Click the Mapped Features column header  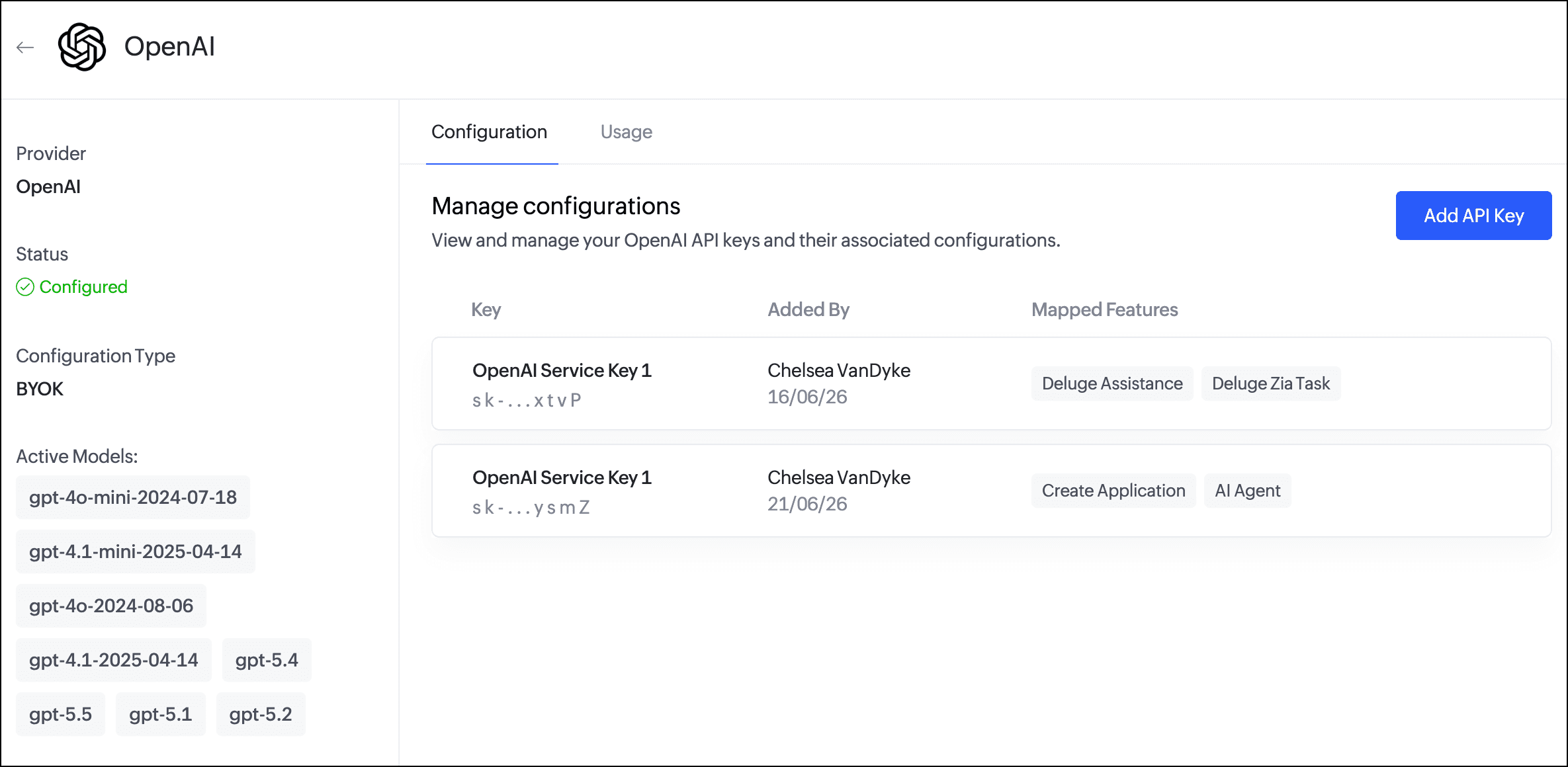(x=1104, y=309)
